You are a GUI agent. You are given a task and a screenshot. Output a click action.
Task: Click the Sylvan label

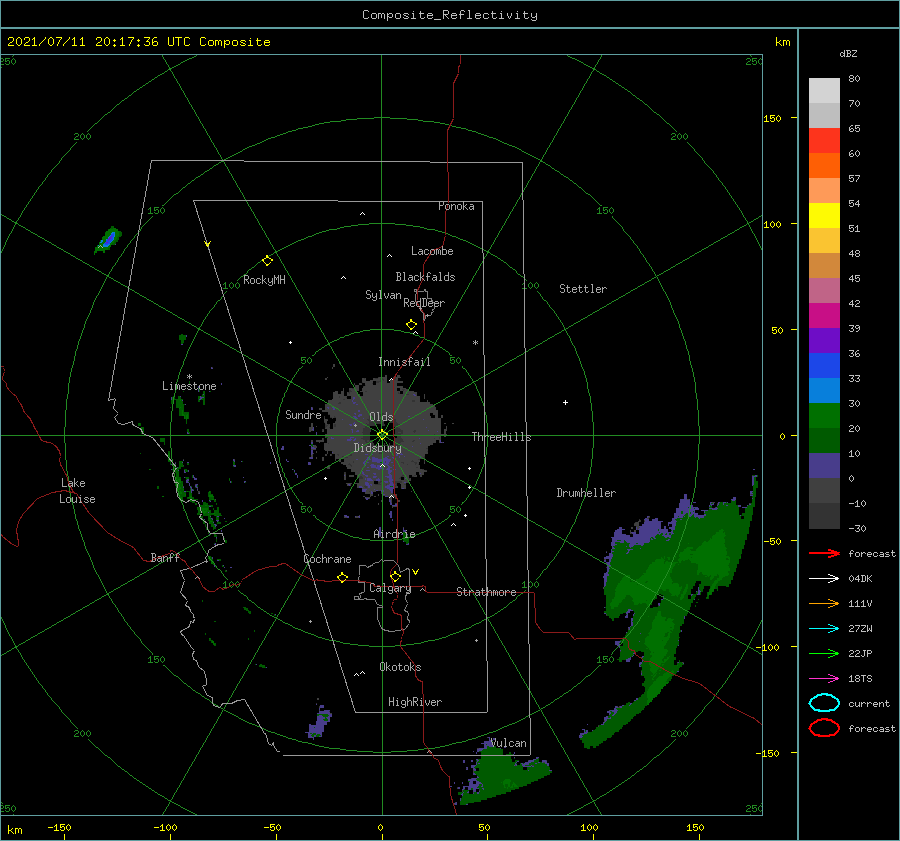click(383, 295)
